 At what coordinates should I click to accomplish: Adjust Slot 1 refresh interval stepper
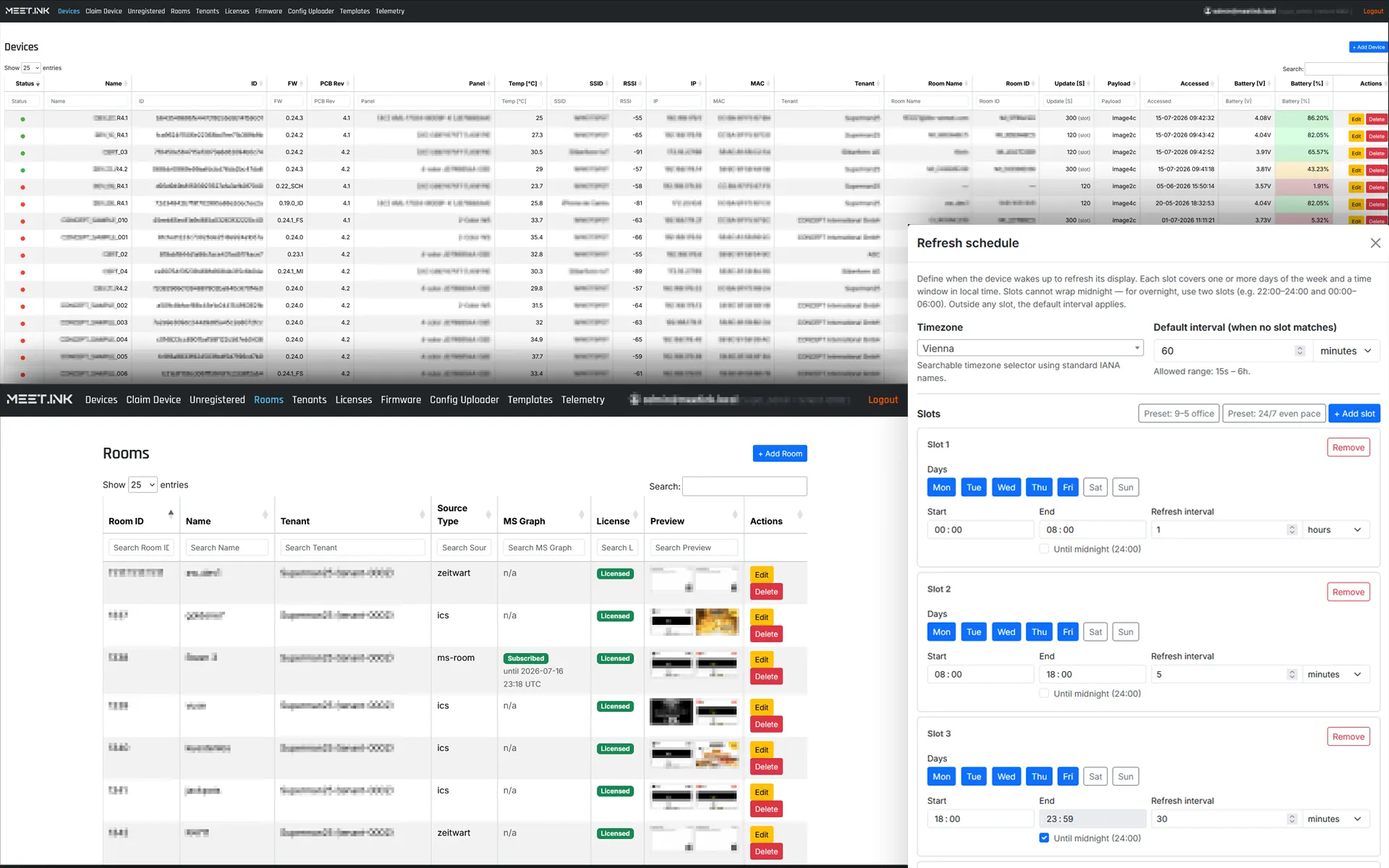(1292, 530)
